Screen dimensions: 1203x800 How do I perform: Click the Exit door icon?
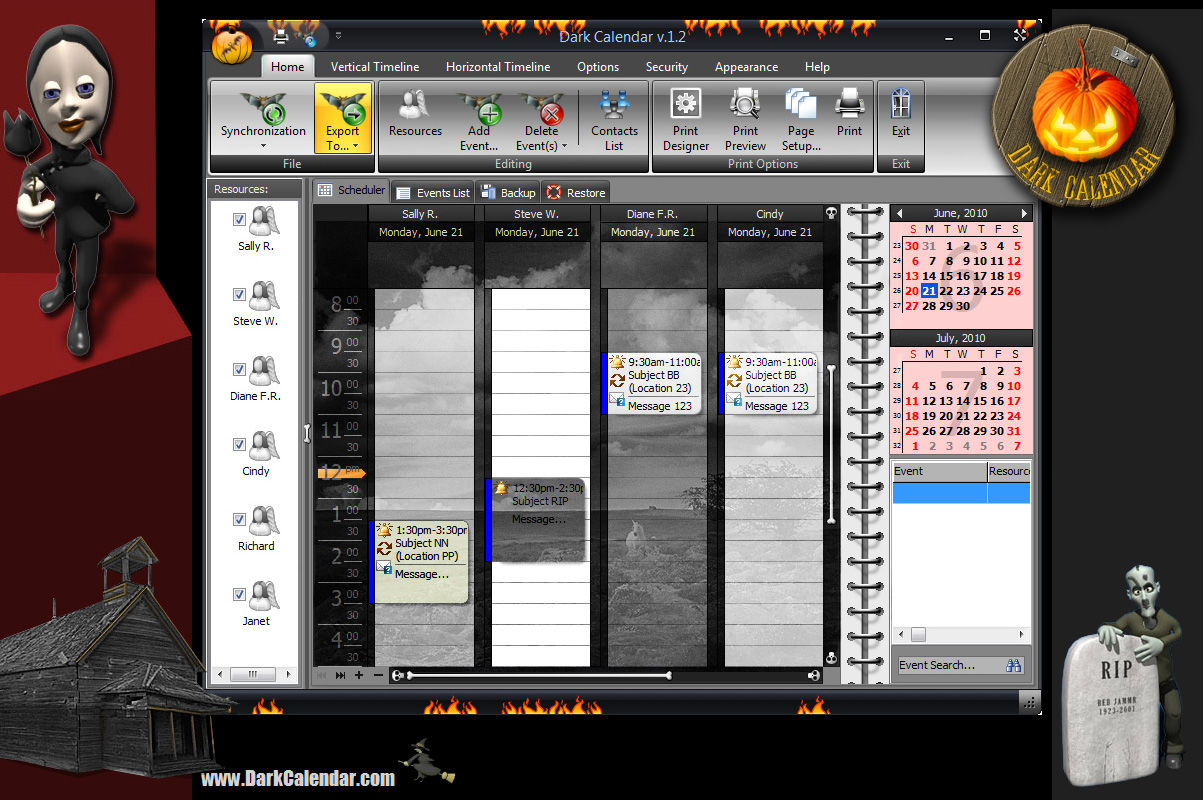900,104
